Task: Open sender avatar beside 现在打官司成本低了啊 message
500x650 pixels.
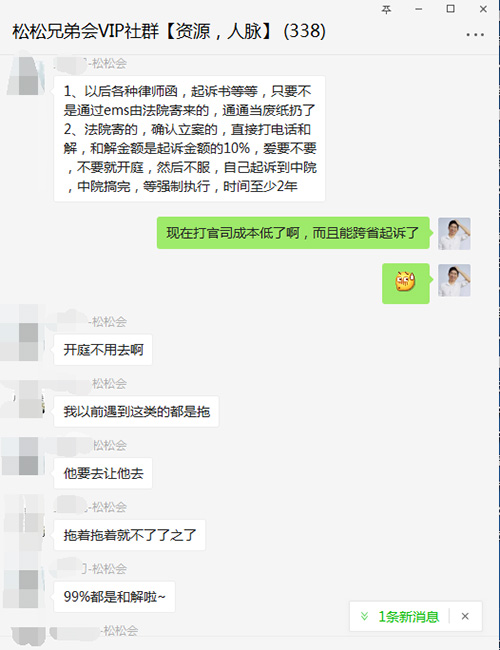Action: tap(454, 234)
